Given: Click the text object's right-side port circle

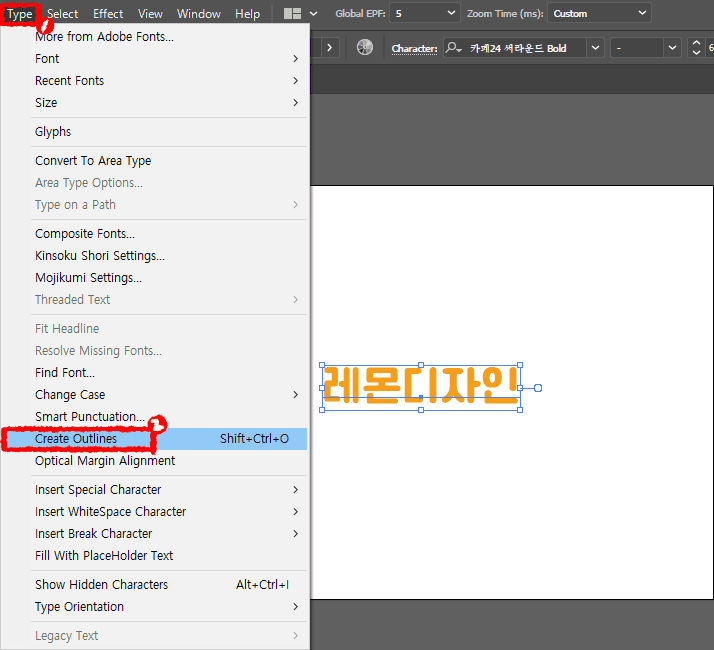Looking at the screenshot, I should click(538, 388).
